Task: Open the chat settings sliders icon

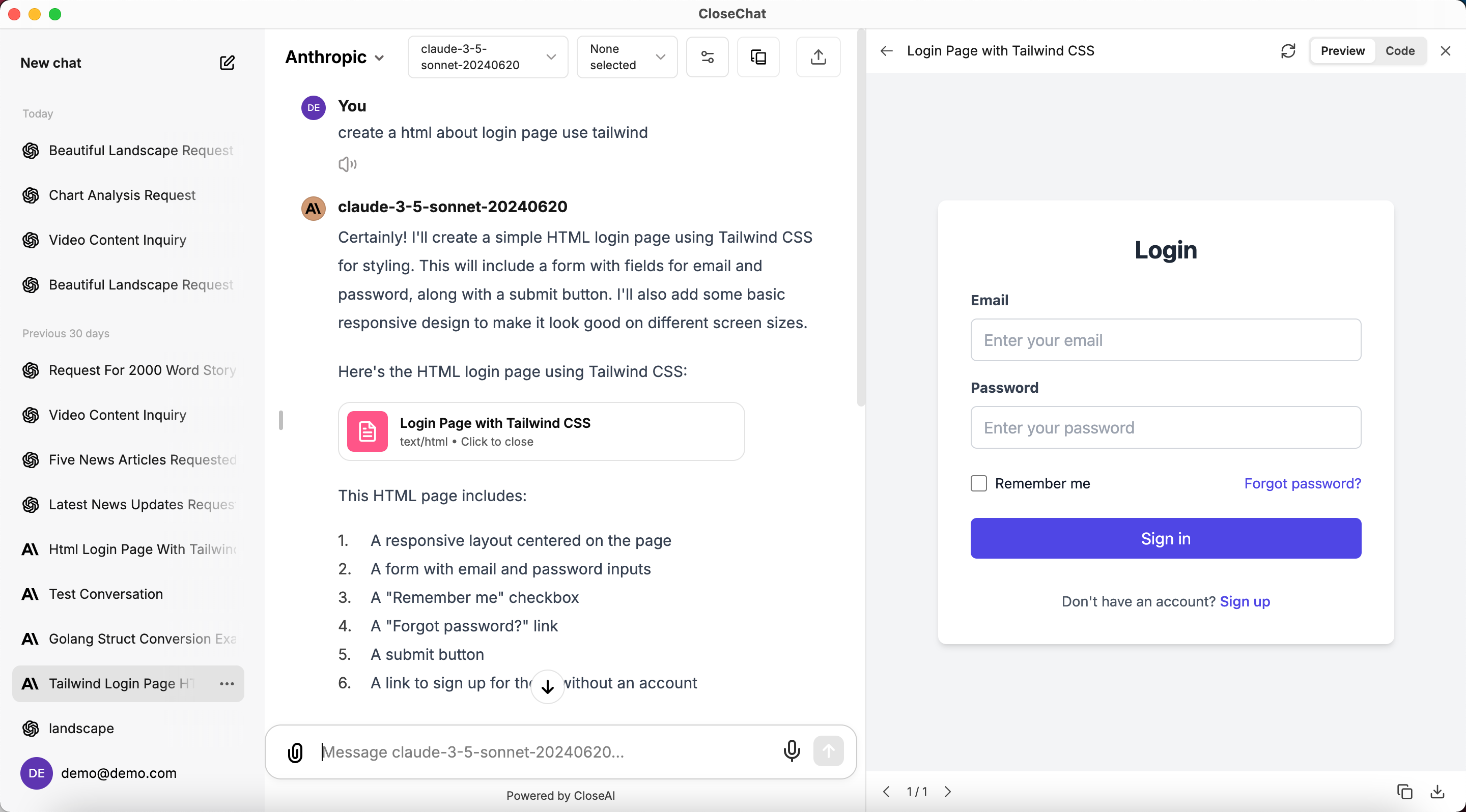Action: click(708, 57)
